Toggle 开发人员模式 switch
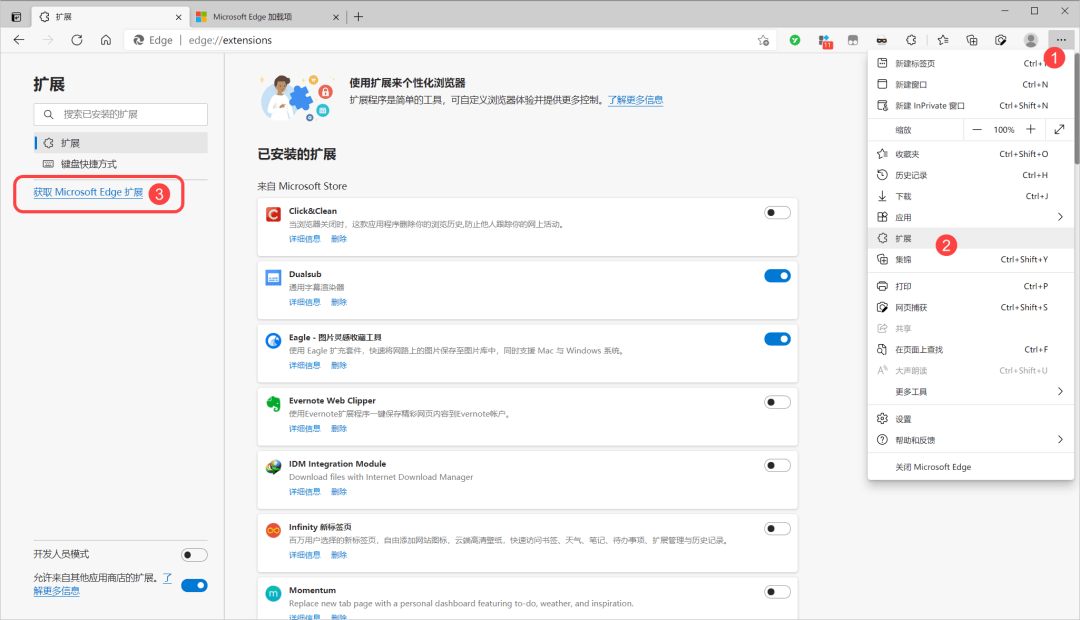 [194, 555]
